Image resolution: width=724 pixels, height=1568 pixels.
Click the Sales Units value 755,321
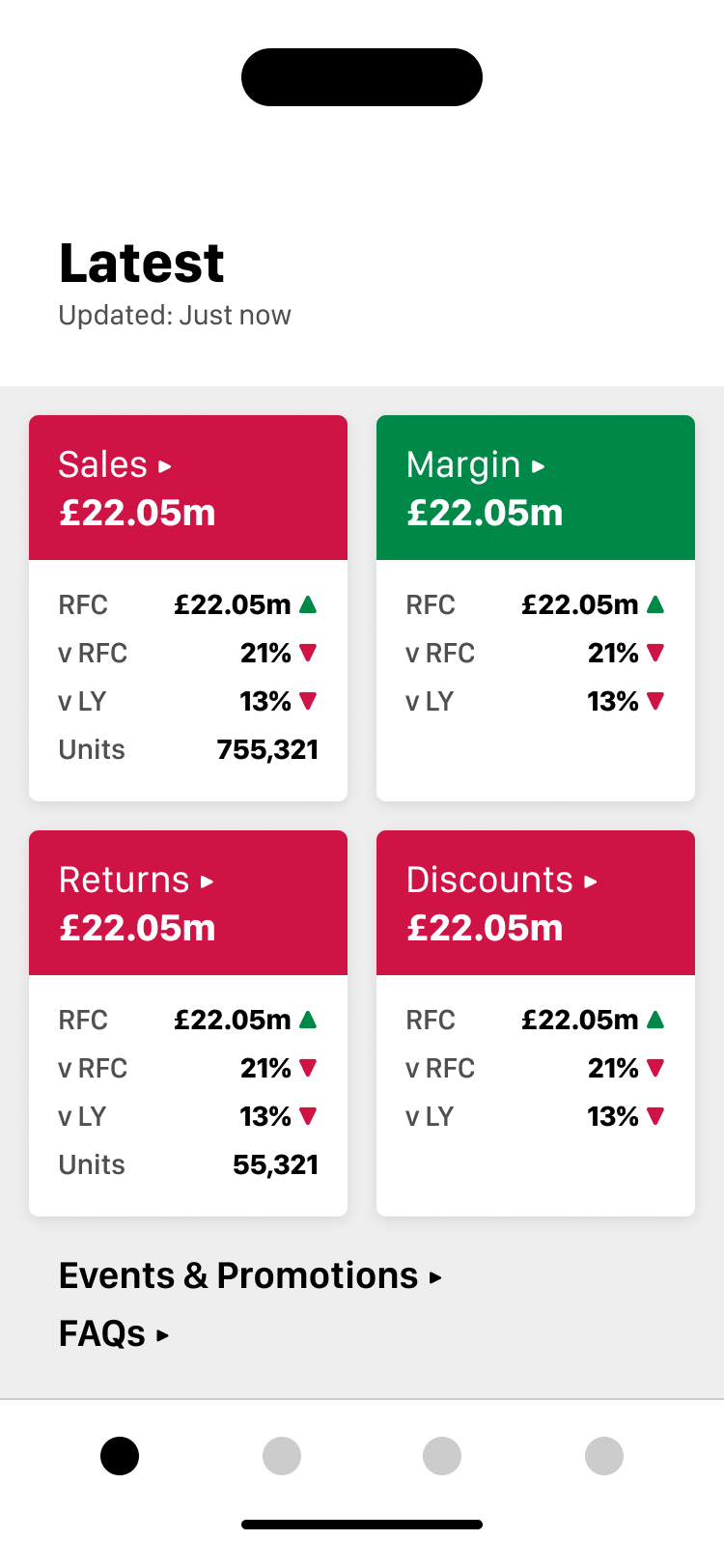tap(267, 750)
